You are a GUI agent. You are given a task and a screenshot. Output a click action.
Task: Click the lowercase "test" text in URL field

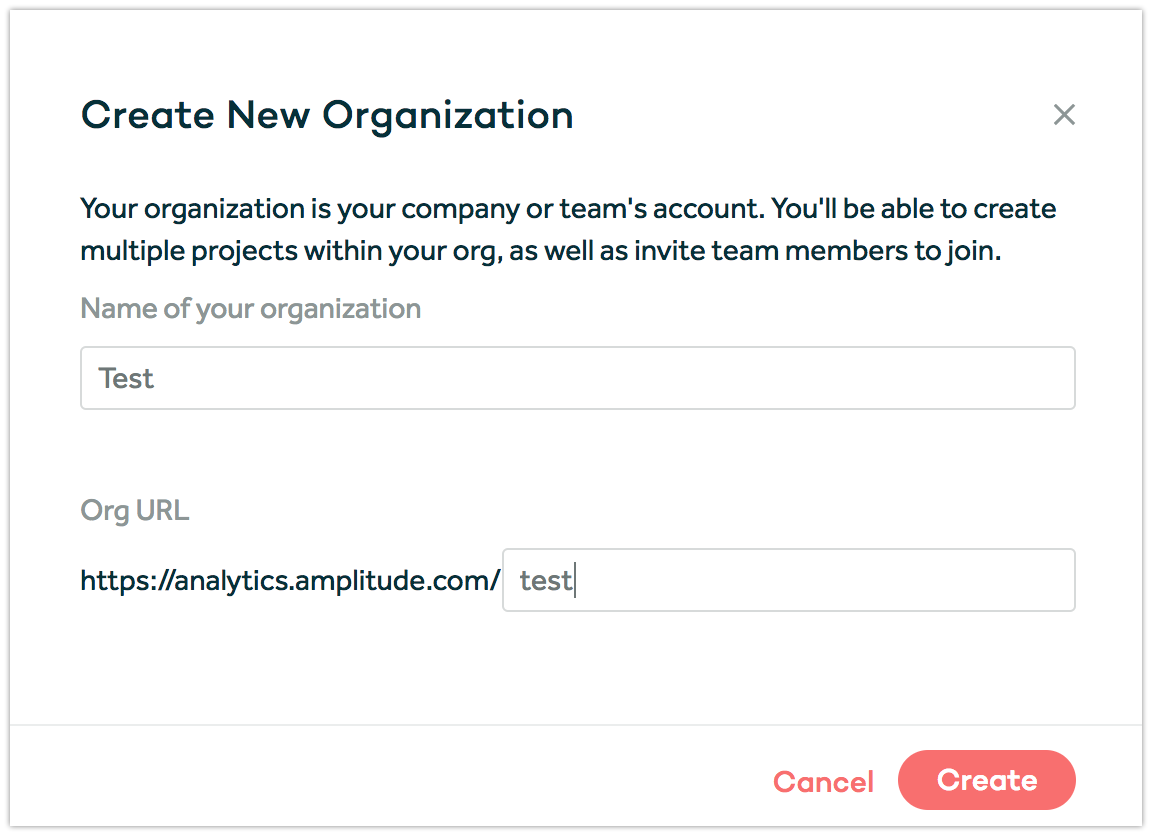click(545, 580)
